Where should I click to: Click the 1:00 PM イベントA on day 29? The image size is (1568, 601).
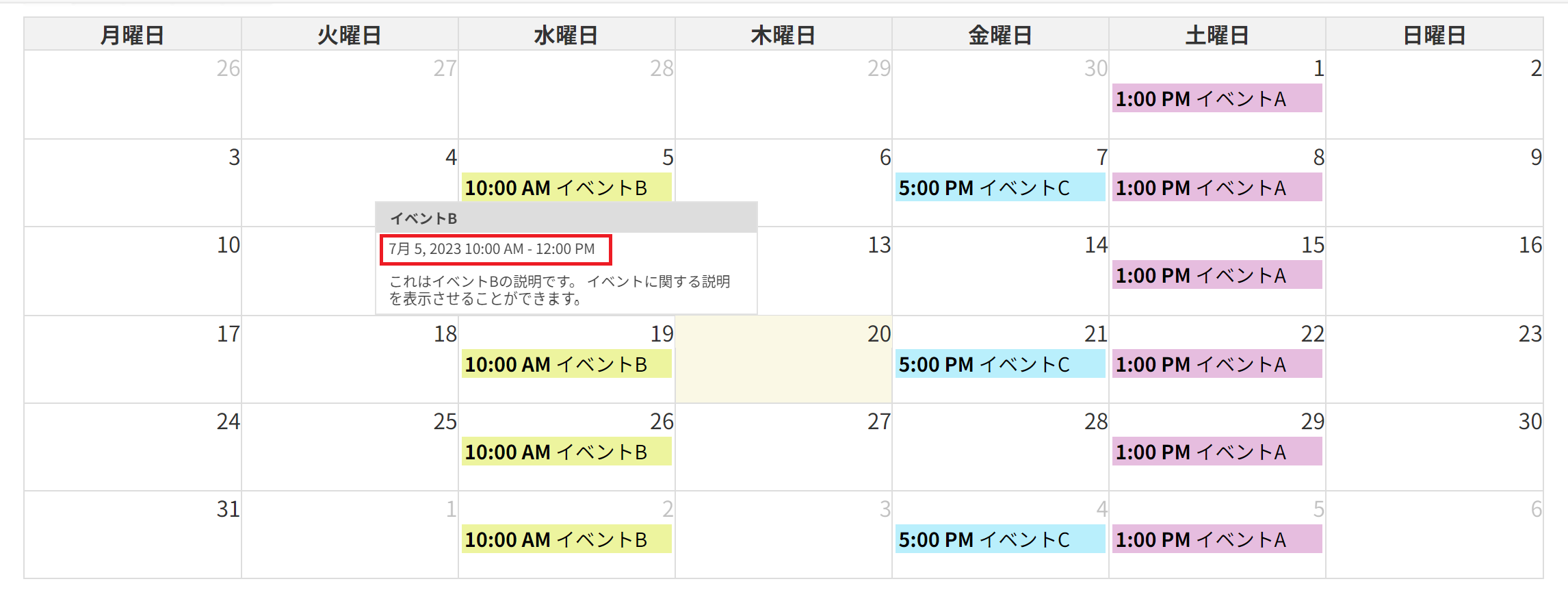1217,451
